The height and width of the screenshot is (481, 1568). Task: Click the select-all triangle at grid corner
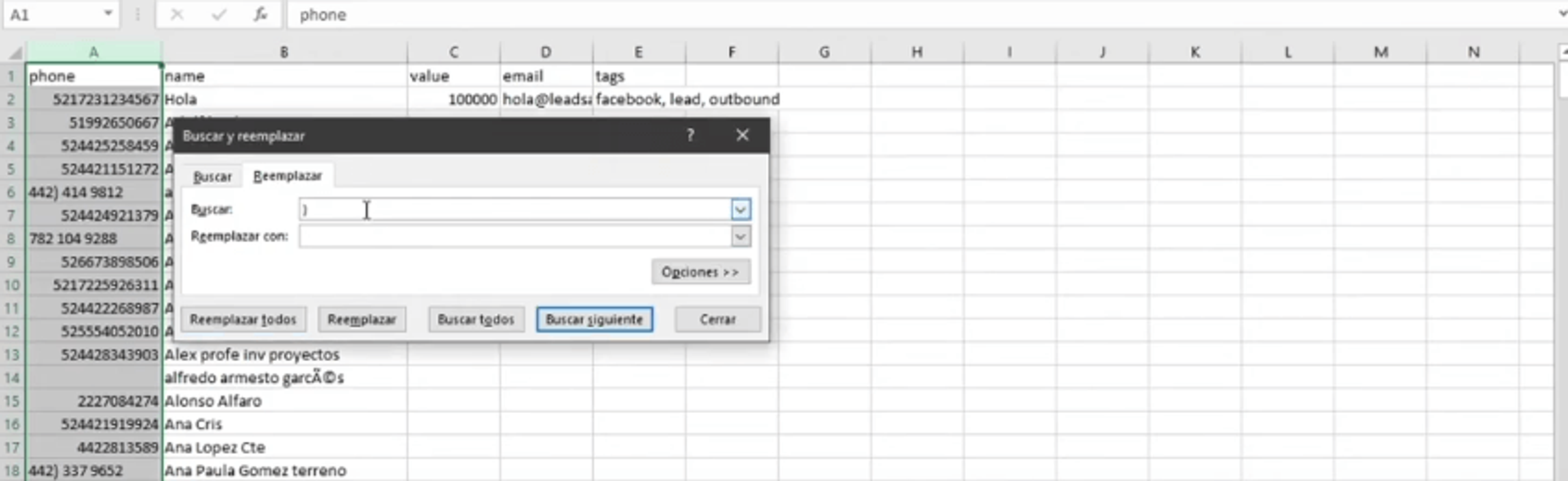[15, 53]
